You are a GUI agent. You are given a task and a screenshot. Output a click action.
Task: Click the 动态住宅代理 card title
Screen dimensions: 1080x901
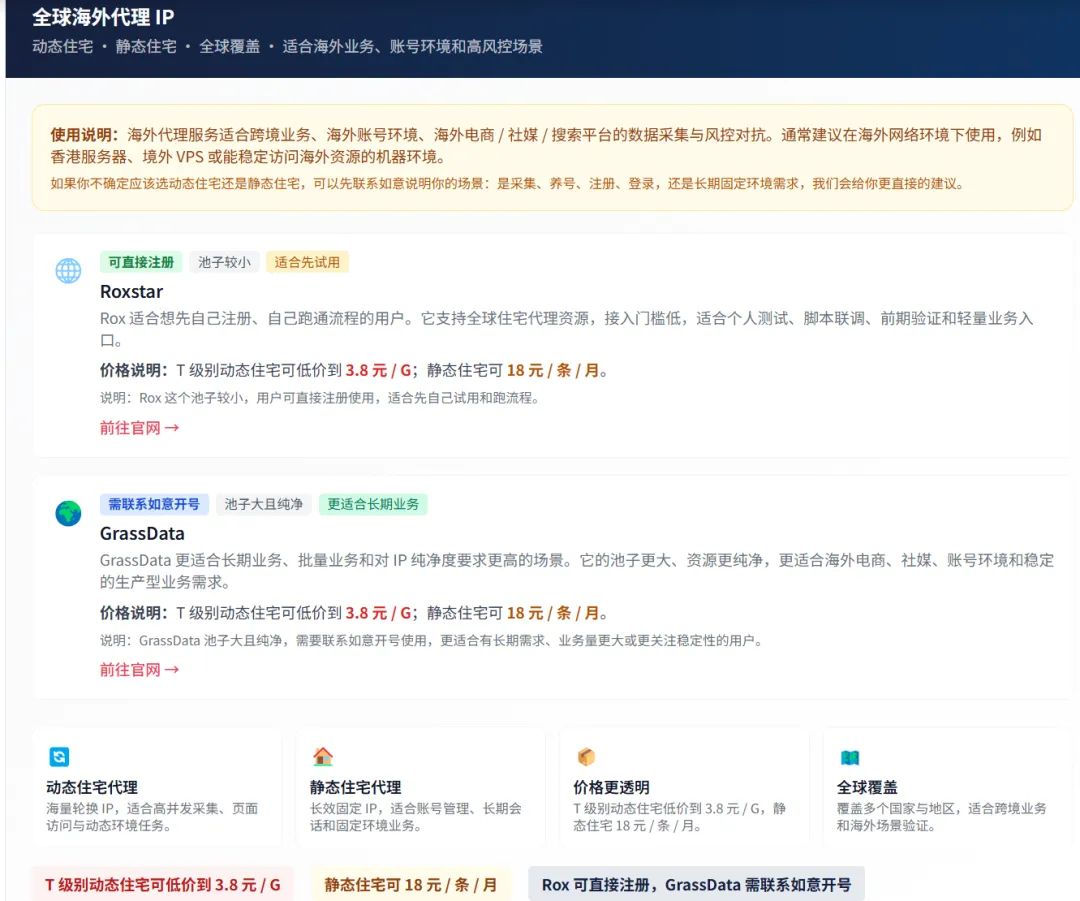[x=92, y=787]
